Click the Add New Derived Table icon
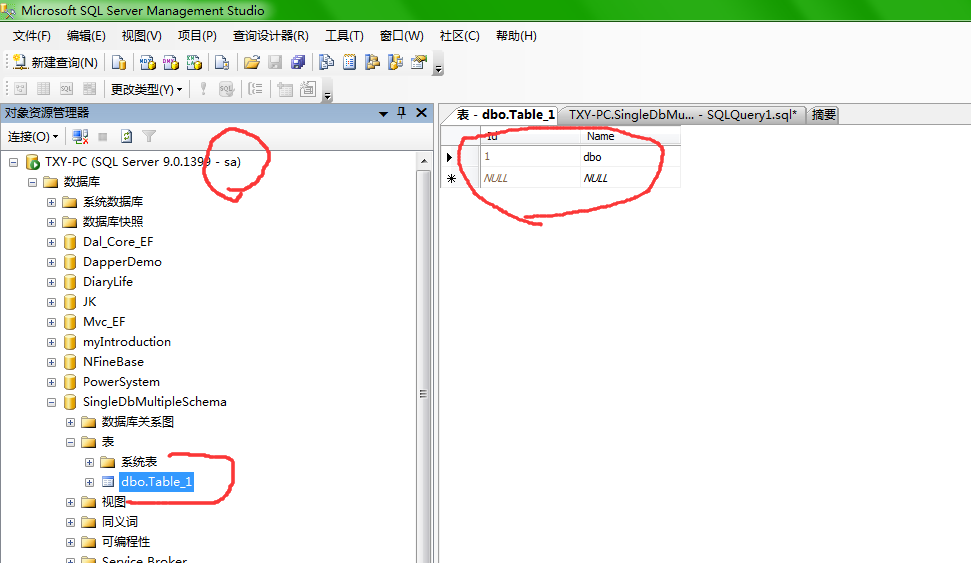This screenshot has height=563, width=971. (308, 89)
